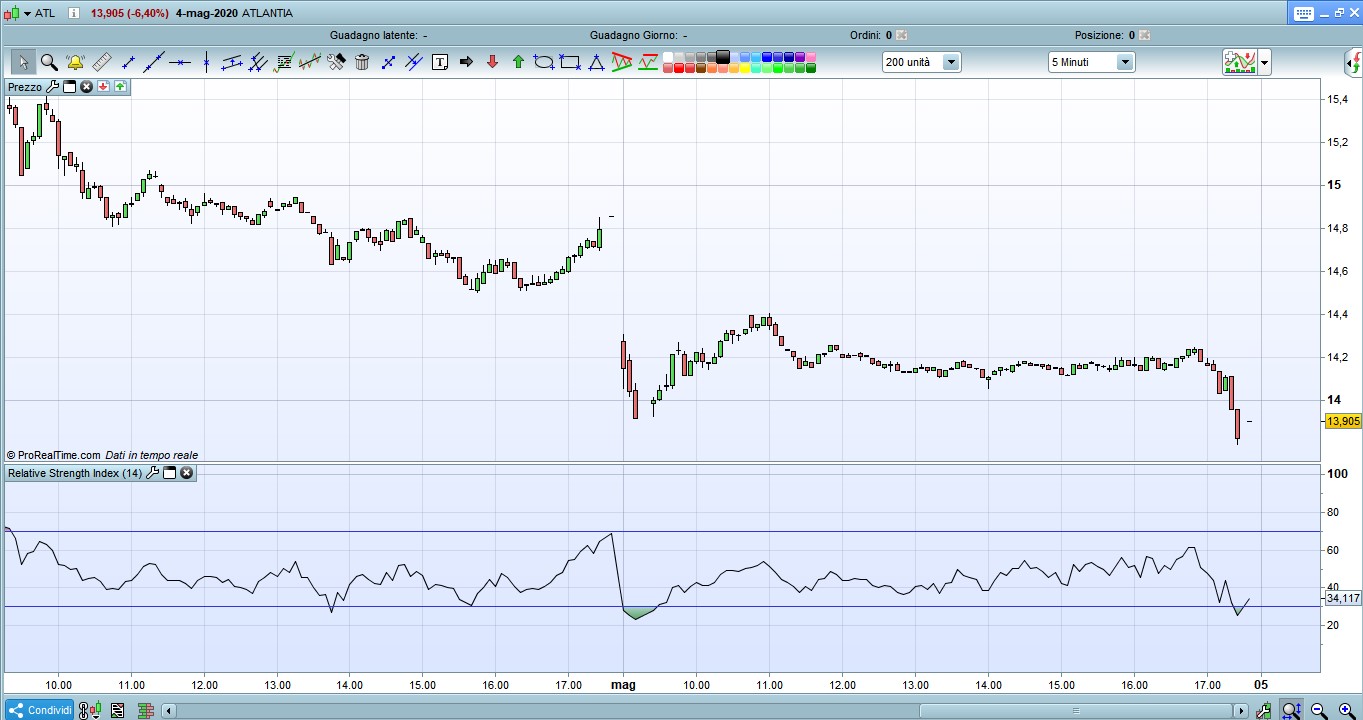Choose the trend line drawing tool
1363x720 pixels.
[154, 62]
